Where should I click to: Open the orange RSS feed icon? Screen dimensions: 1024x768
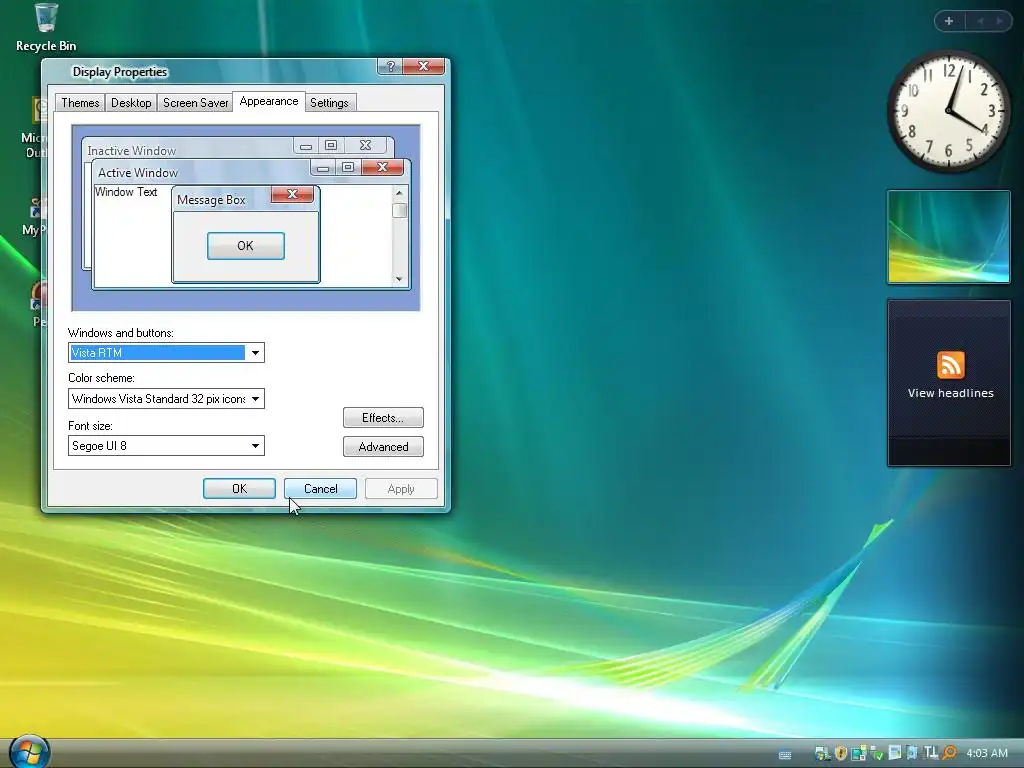[950, 364]
